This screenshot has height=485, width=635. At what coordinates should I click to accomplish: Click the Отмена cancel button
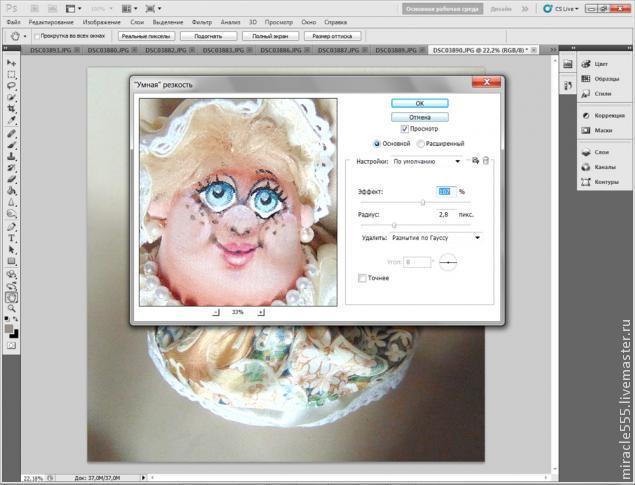pyautogui.click(x=419, y=116)
